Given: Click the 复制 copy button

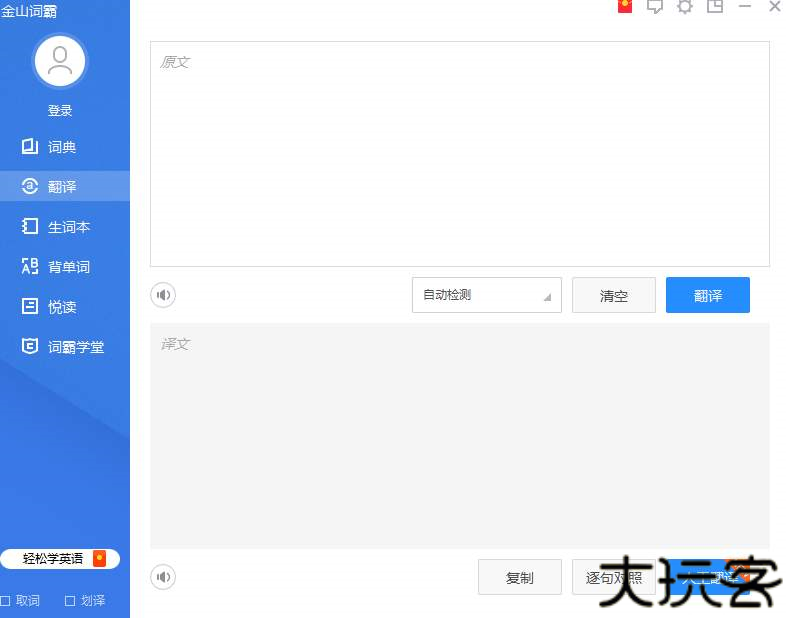Looking at the screenshot, I should tap(520, 577).
